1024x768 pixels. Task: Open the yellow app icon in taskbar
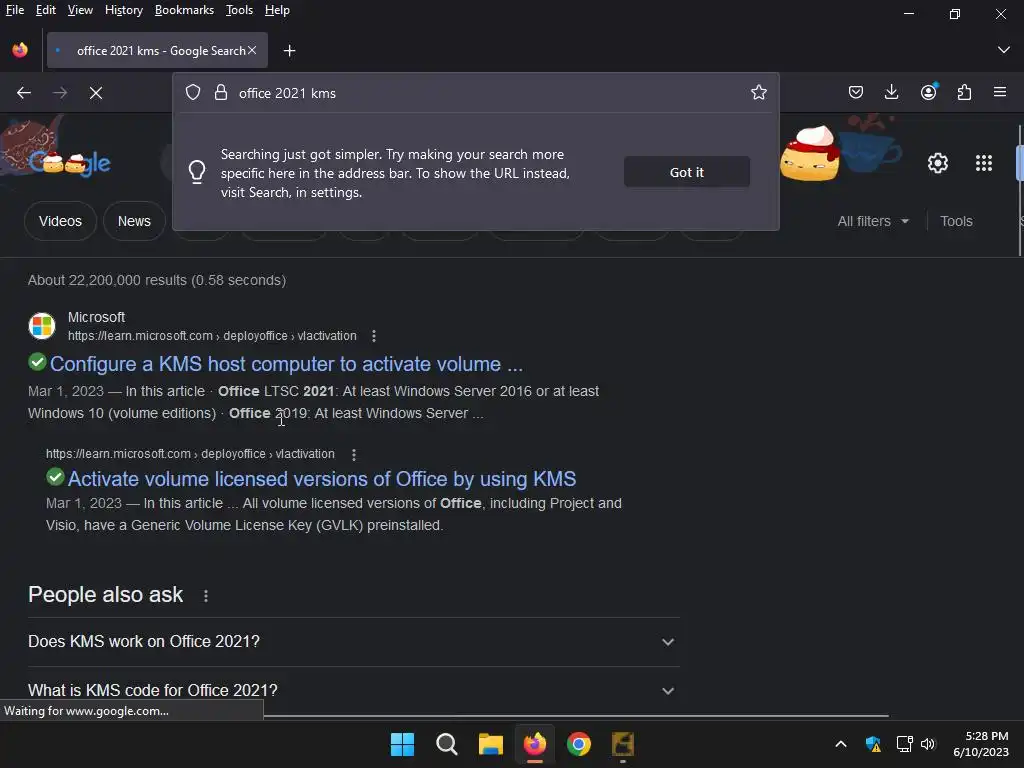623,744
